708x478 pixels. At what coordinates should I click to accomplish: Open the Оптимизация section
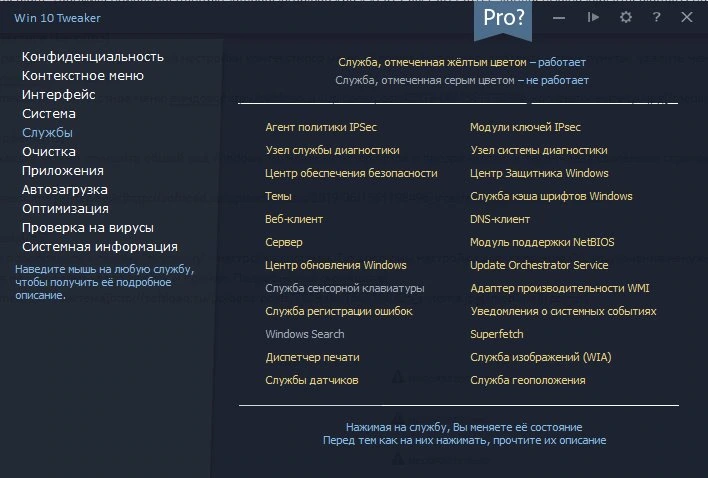[x=65, y=209]
